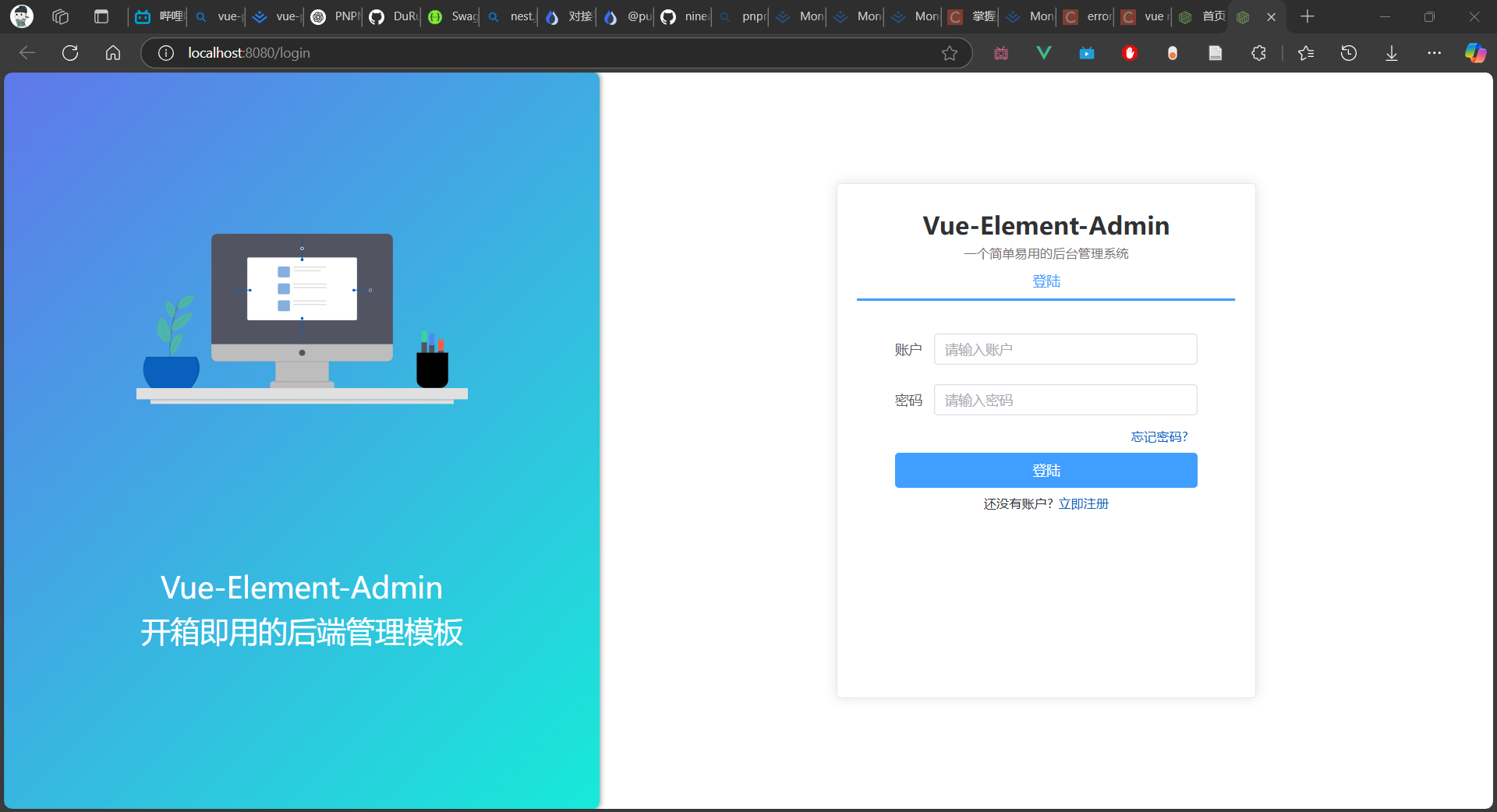Open the Downloads arrow icon

point(1392,53)
